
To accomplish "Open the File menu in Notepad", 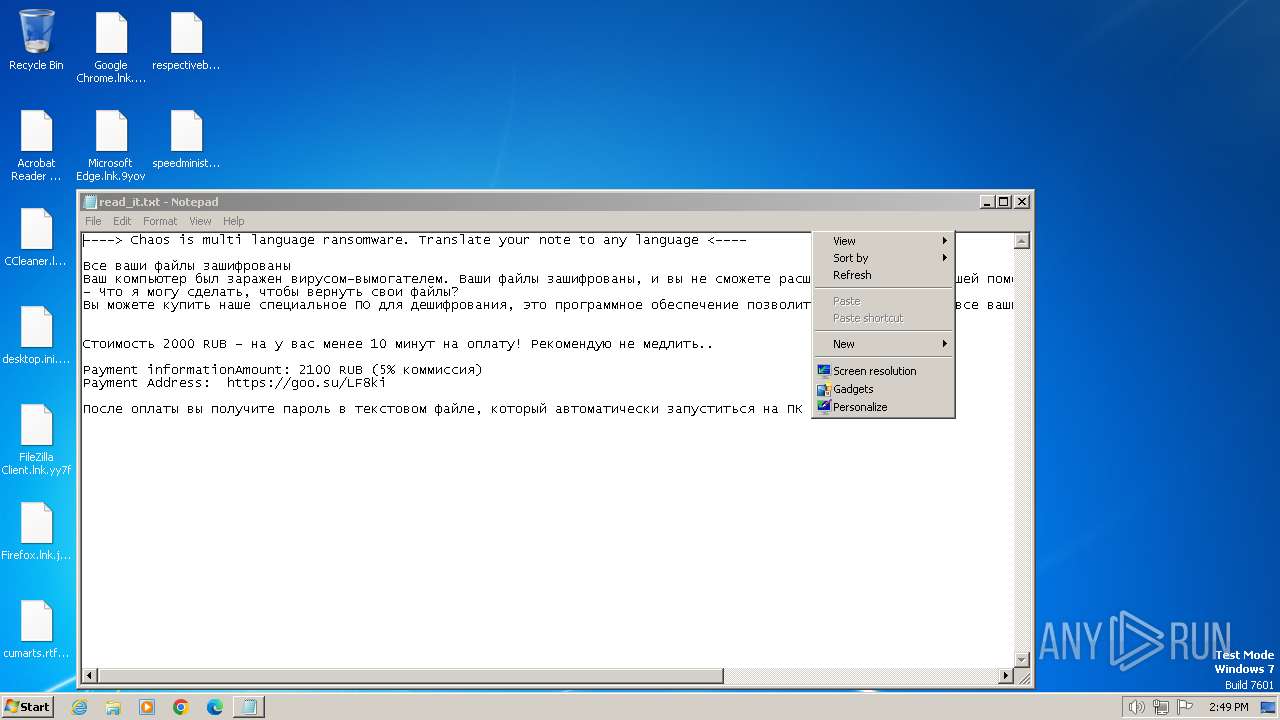I will pyautogui.click(x=93, y=221).
